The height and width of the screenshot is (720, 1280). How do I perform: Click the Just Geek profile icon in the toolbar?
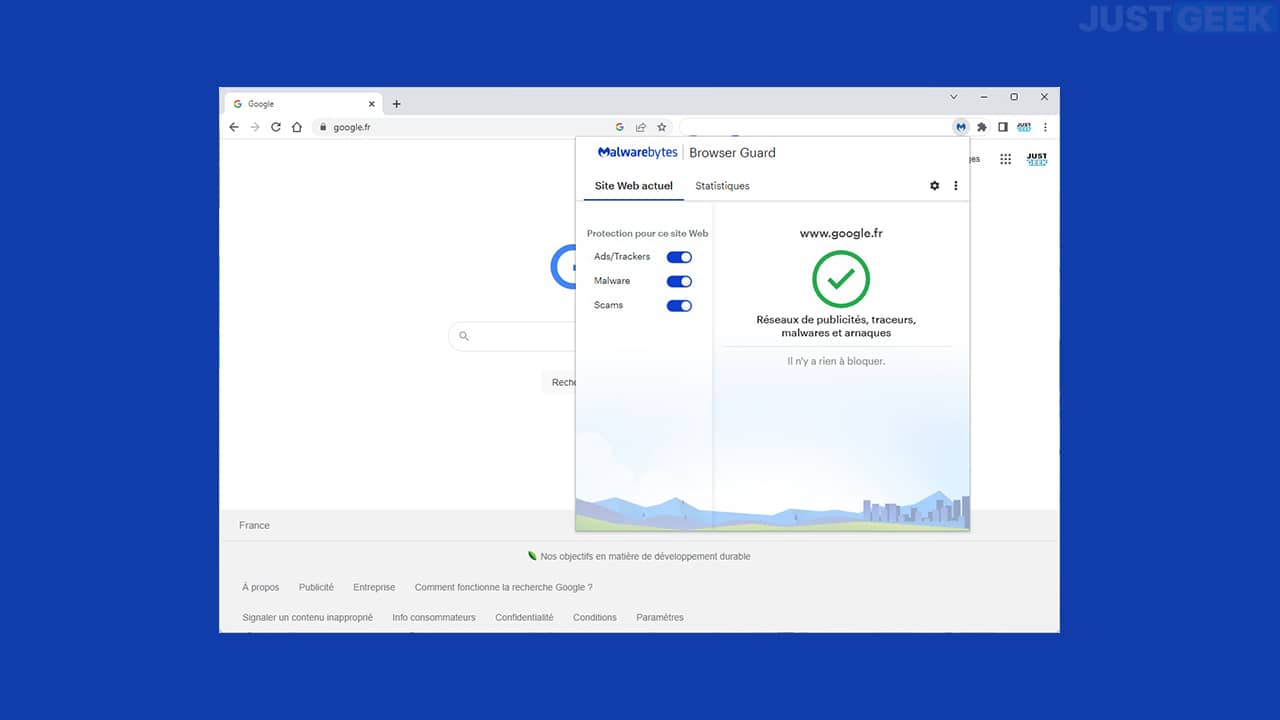[1024, 127]
